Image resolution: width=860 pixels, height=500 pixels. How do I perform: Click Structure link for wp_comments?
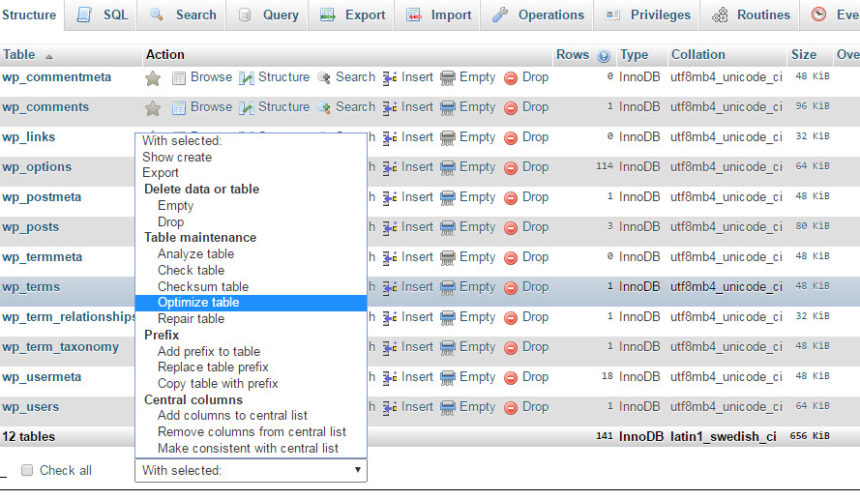click(284, 107)
